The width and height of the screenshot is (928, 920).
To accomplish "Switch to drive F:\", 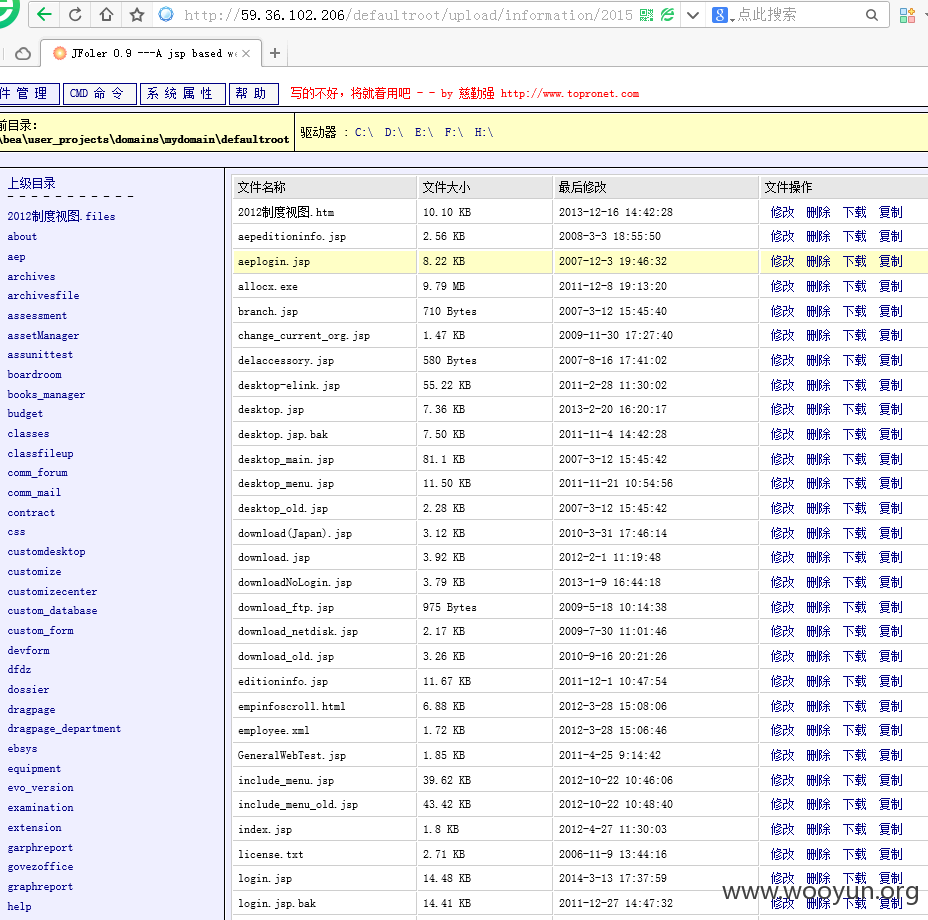I will point(454,133).
